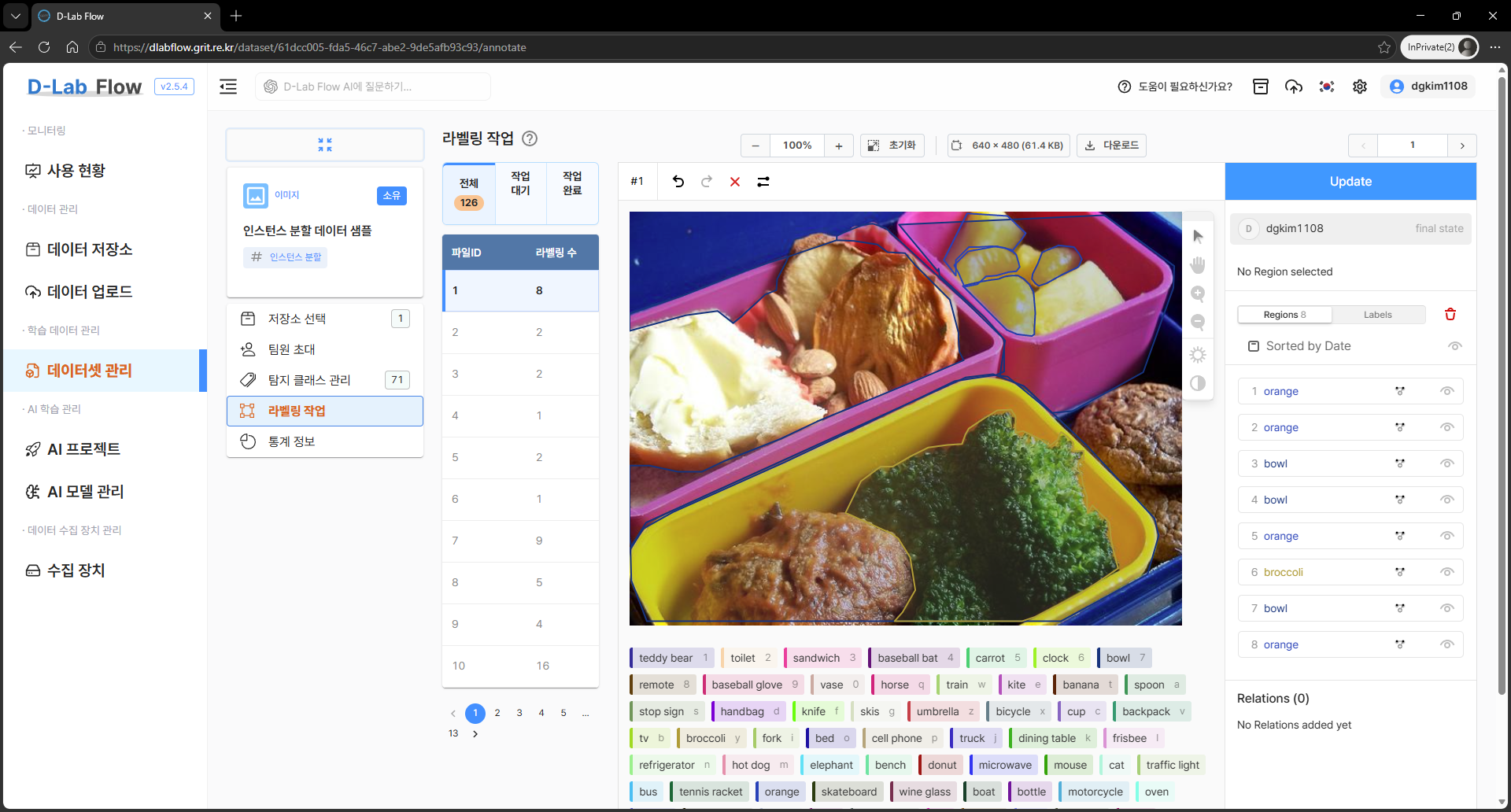Image resolution: width=1511 pixels, height=812 pixels.
Task: Click the relation icon for region 3 bowl
Action: [x=1400, y=463]
